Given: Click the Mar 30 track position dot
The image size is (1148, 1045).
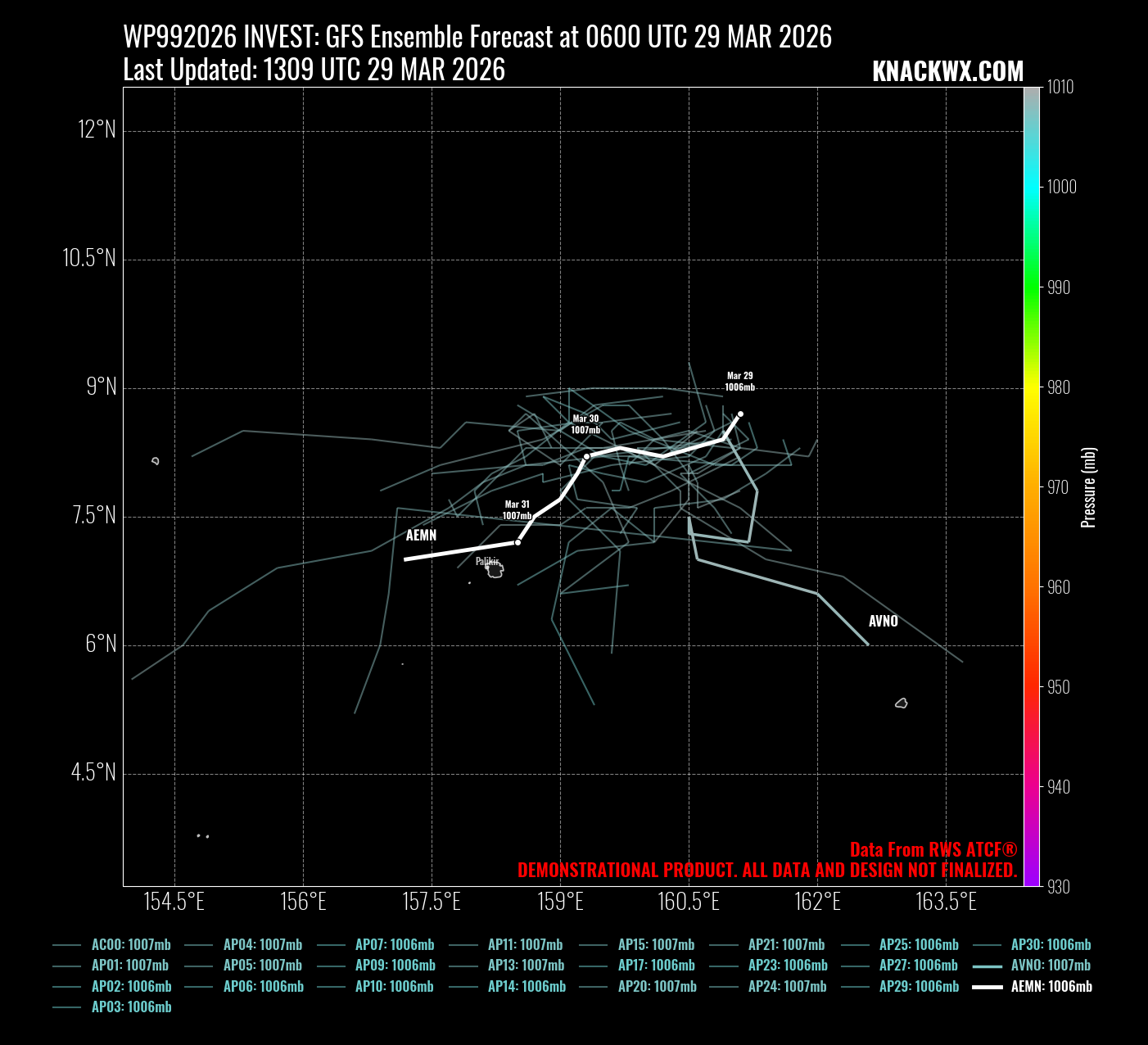Looking at the screenshot, I should pyautogui.click(x=586, y=456).
